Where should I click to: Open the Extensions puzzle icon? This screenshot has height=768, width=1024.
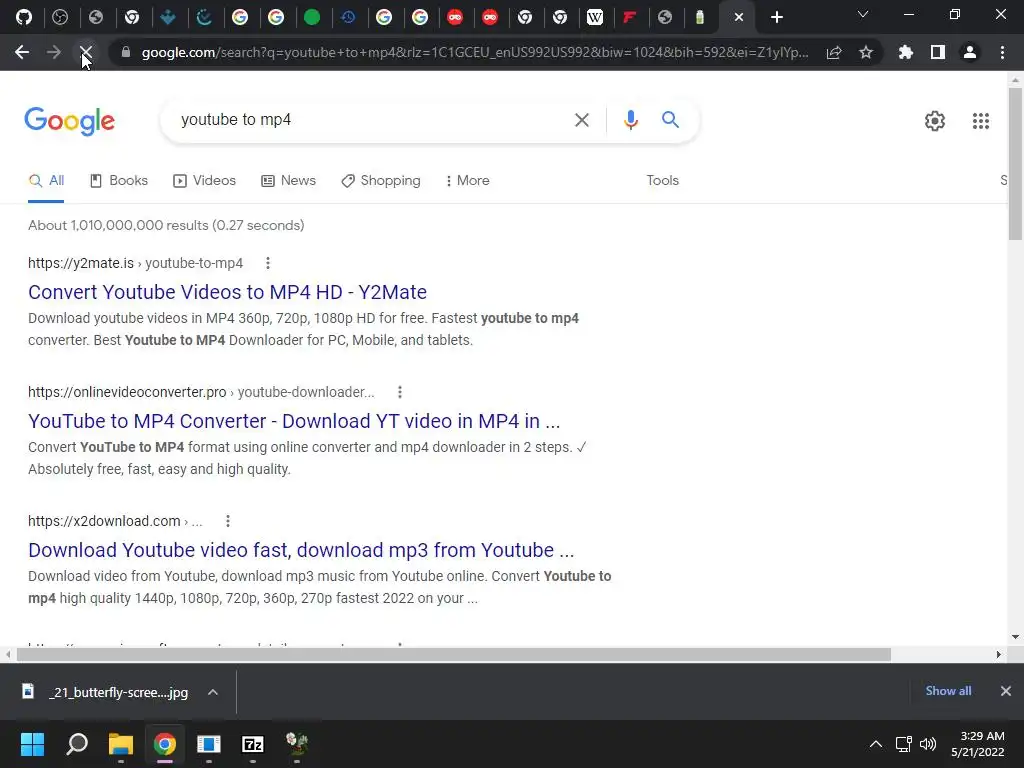pyautogui.click(x=906, y=52)
